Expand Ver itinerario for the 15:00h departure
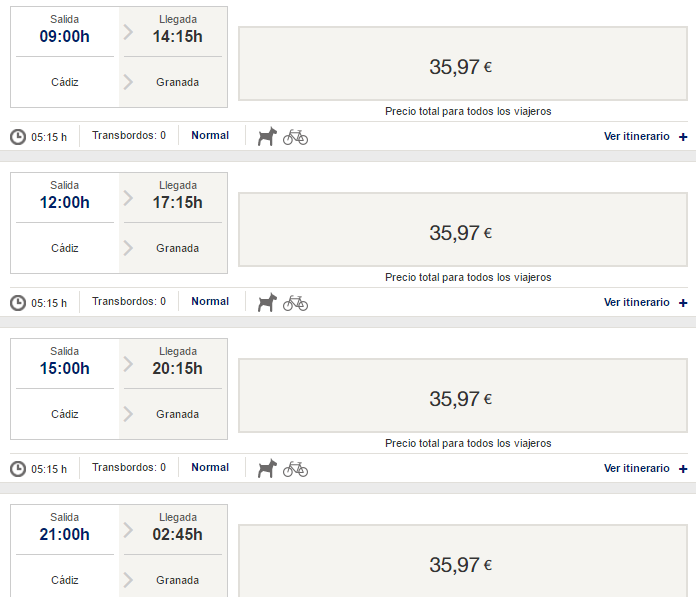 click(645, 468)
